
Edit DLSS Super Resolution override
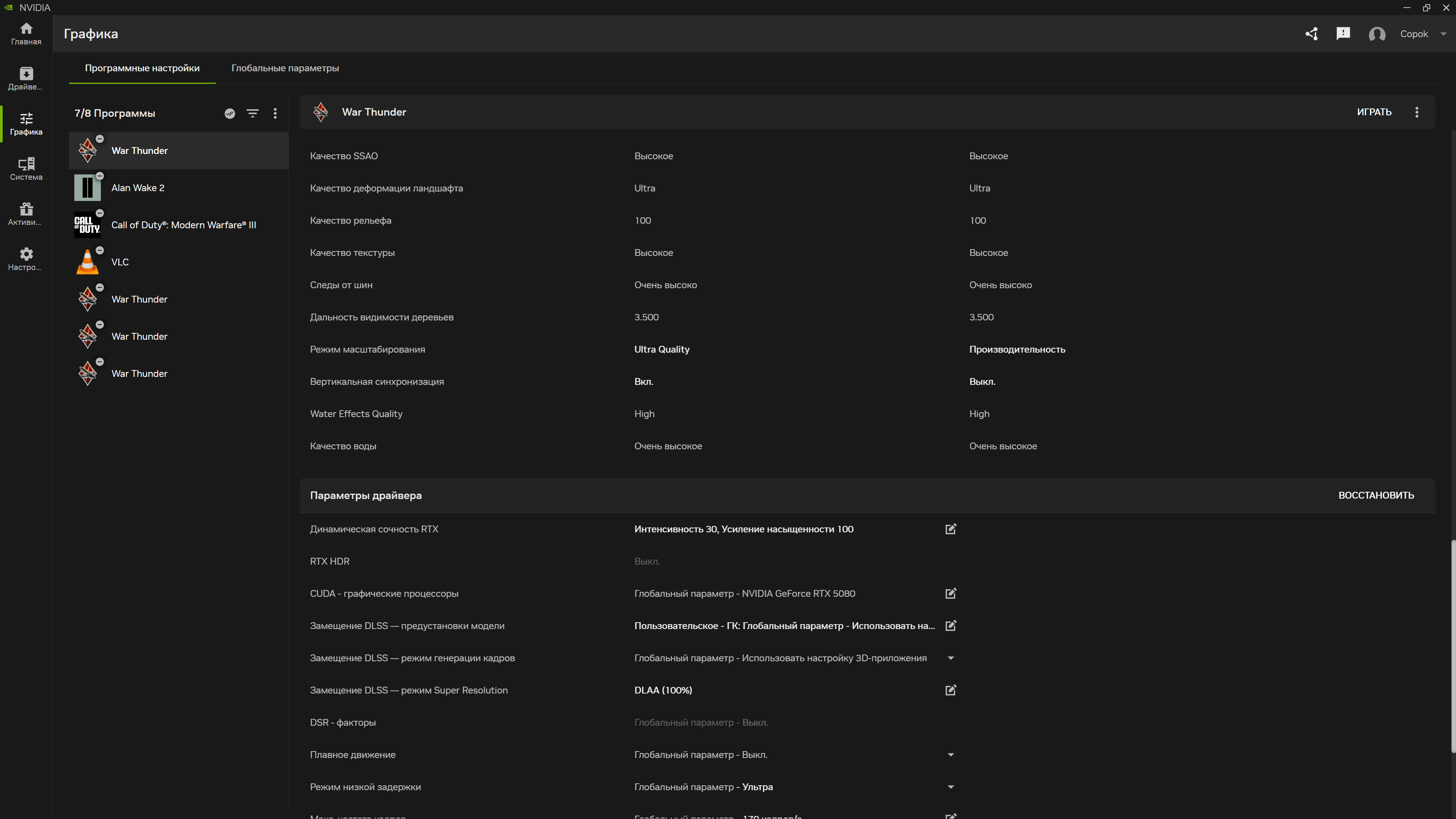point(951,690)
